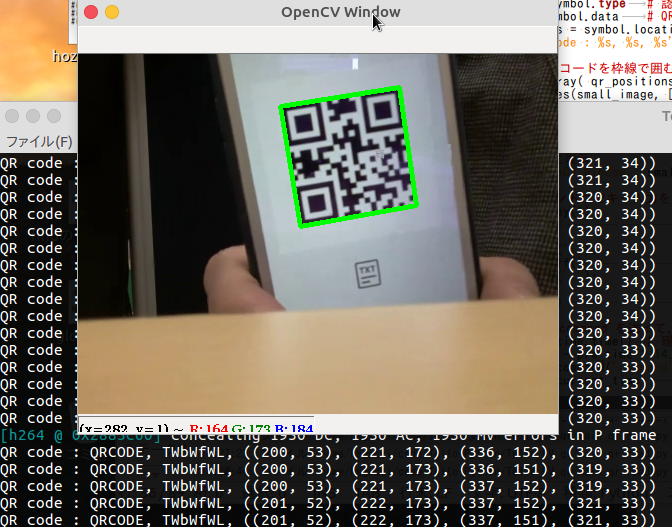Click the red Japanese comment コードを枠線で囲む in editor
The image size is (672, 527).
click(615, 68)
